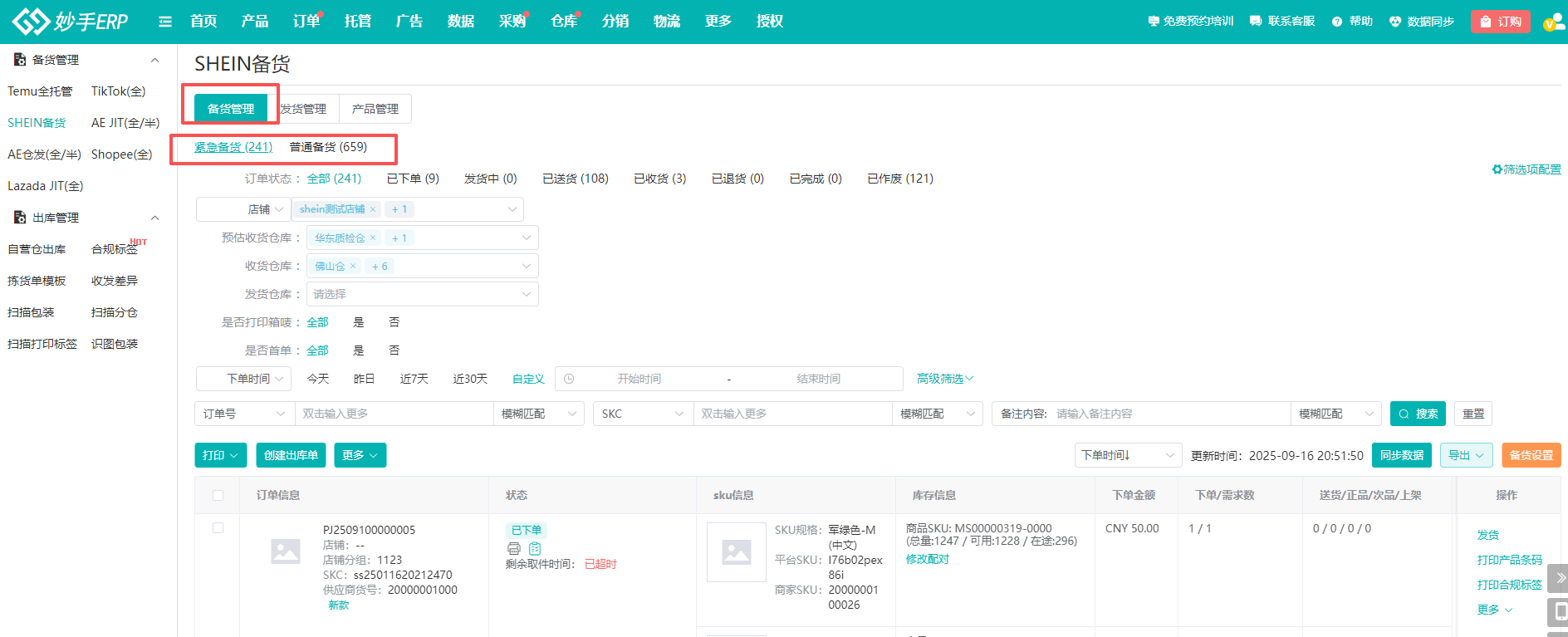Click the clipboard icon in order status

[x=535, y=548]
